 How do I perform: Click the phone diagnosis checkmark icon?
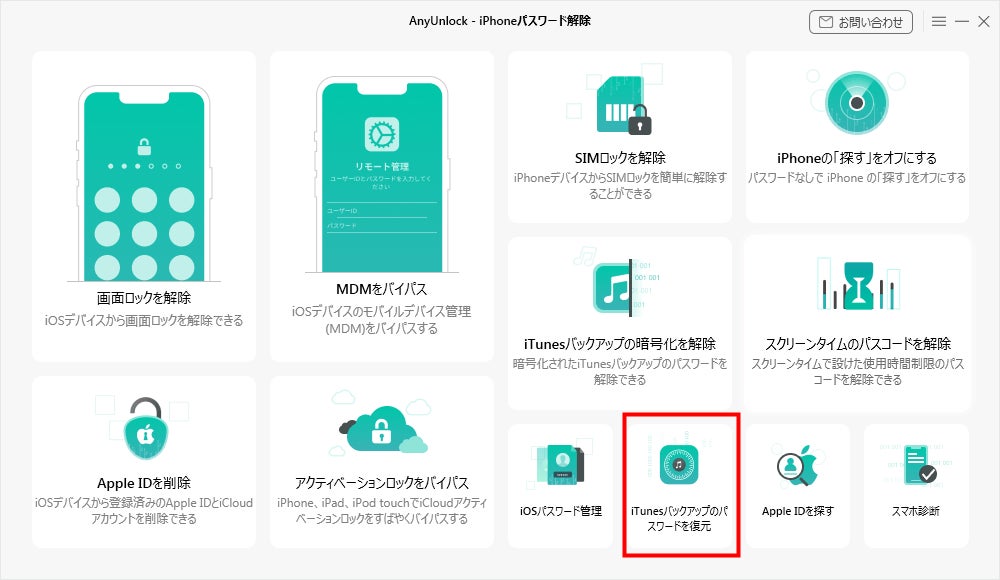coord(918,465)
